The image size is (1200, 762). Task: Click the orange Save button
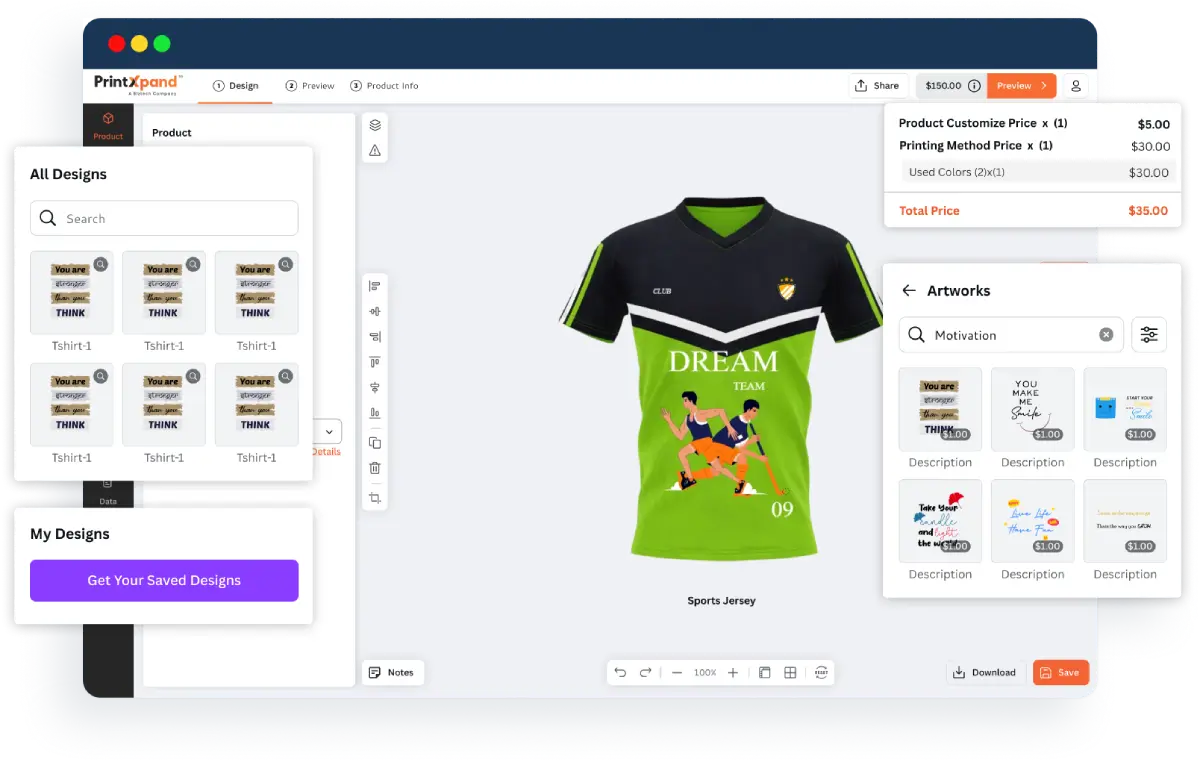pyautogui.click(x=1060, y=673)
